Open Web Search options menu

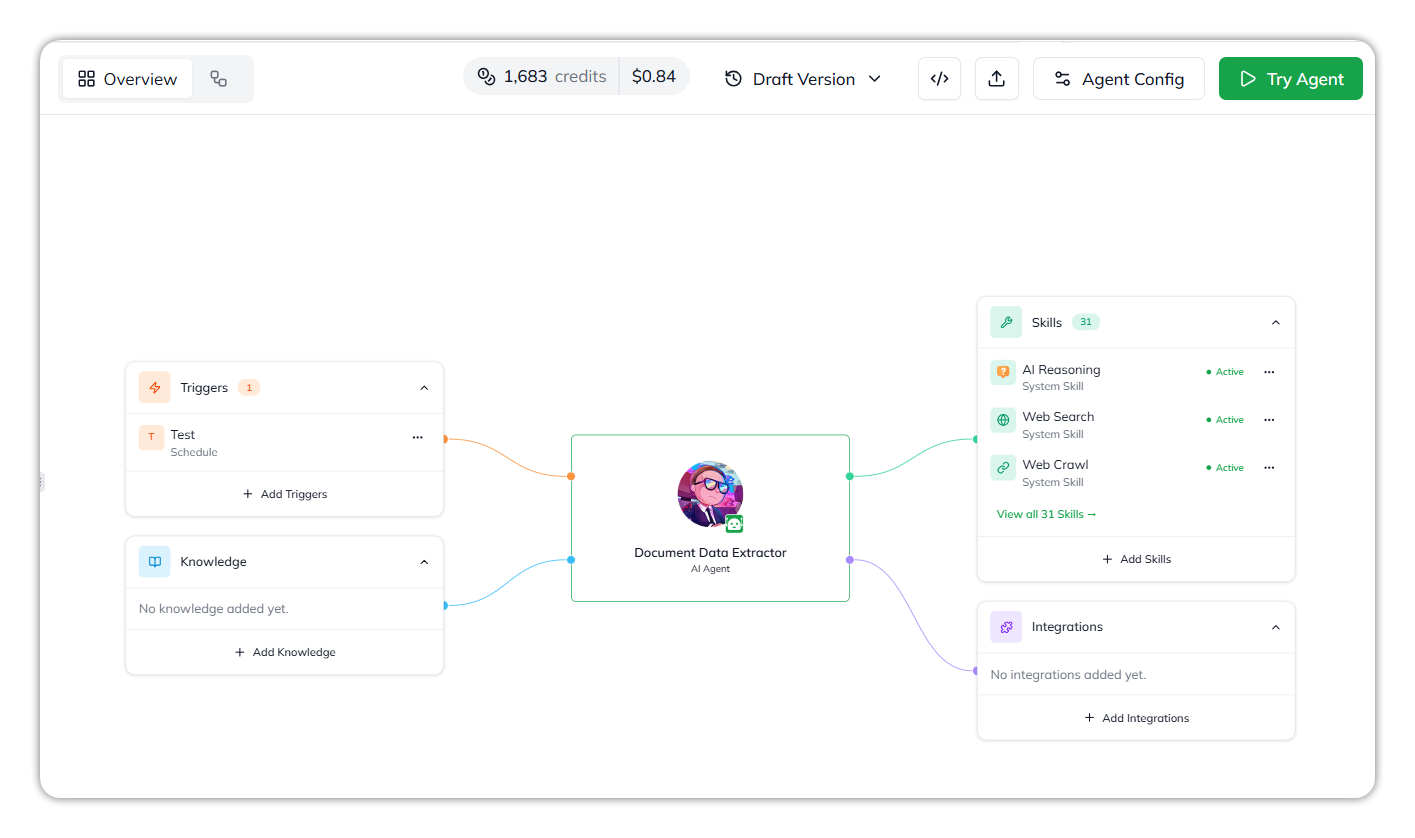pyautogui.click(x=1269, y=420)
